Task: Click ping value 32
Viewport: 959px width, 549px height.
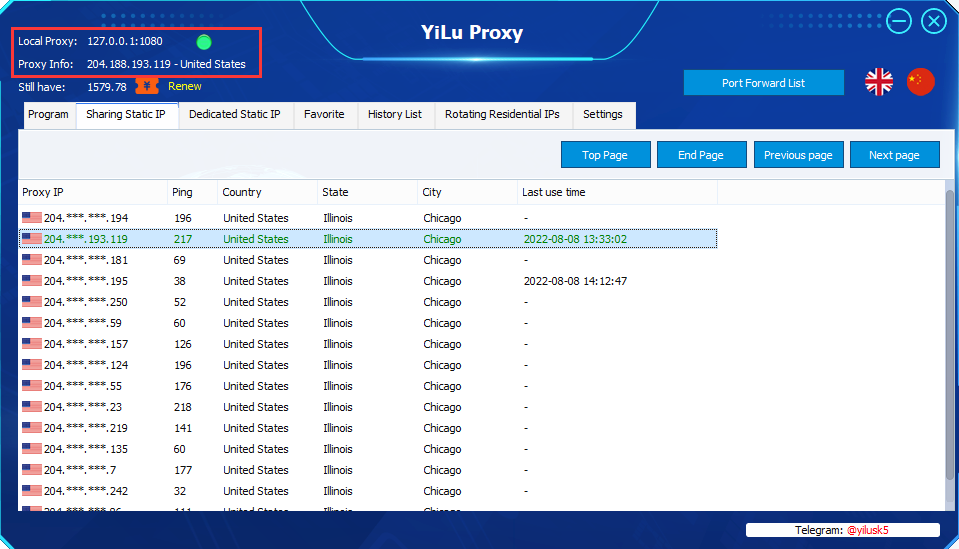Action: click(x=179, y=491)
